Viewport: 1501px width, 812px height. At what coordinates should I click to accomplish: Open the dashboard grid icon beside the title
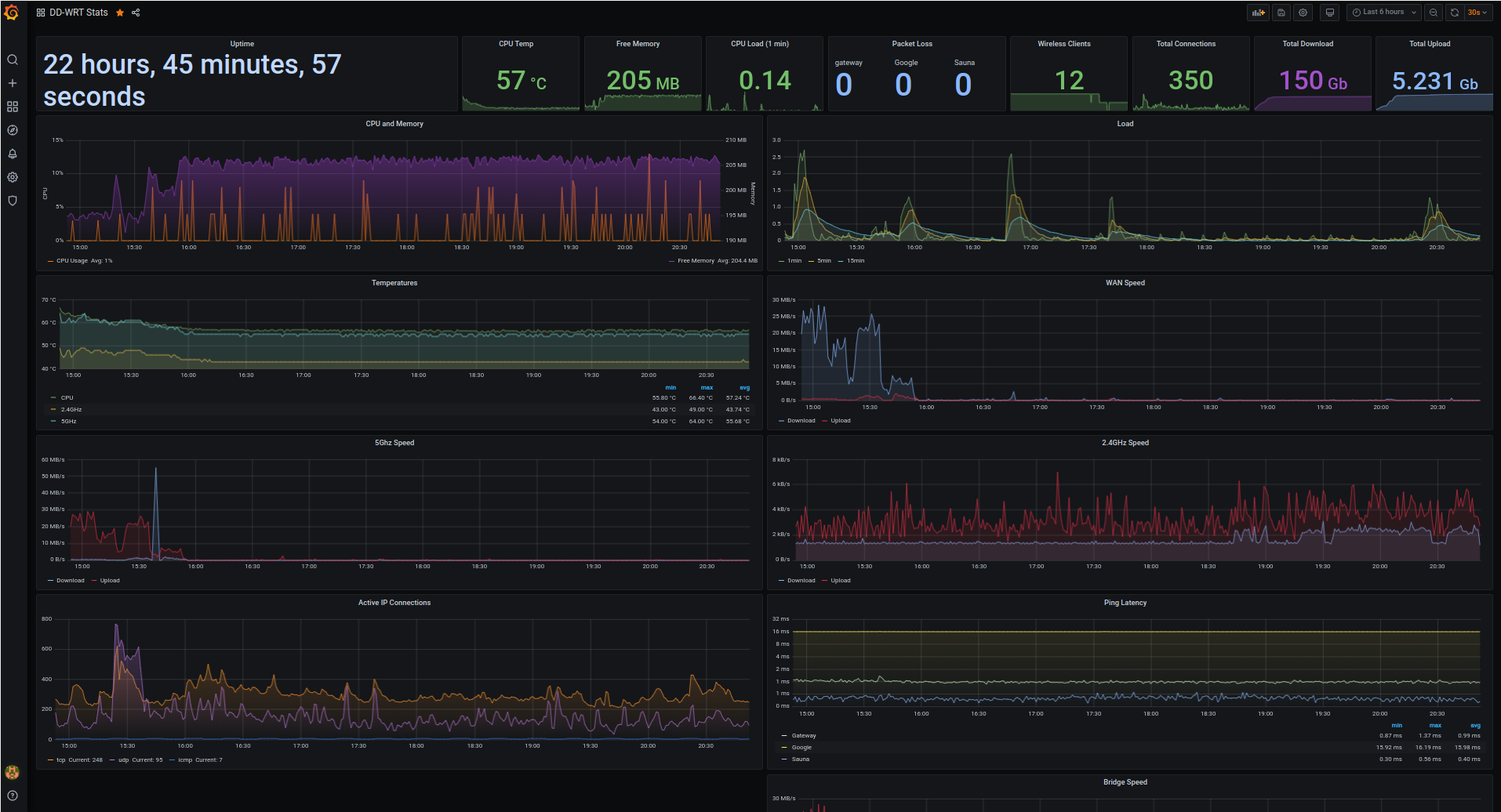41,13
